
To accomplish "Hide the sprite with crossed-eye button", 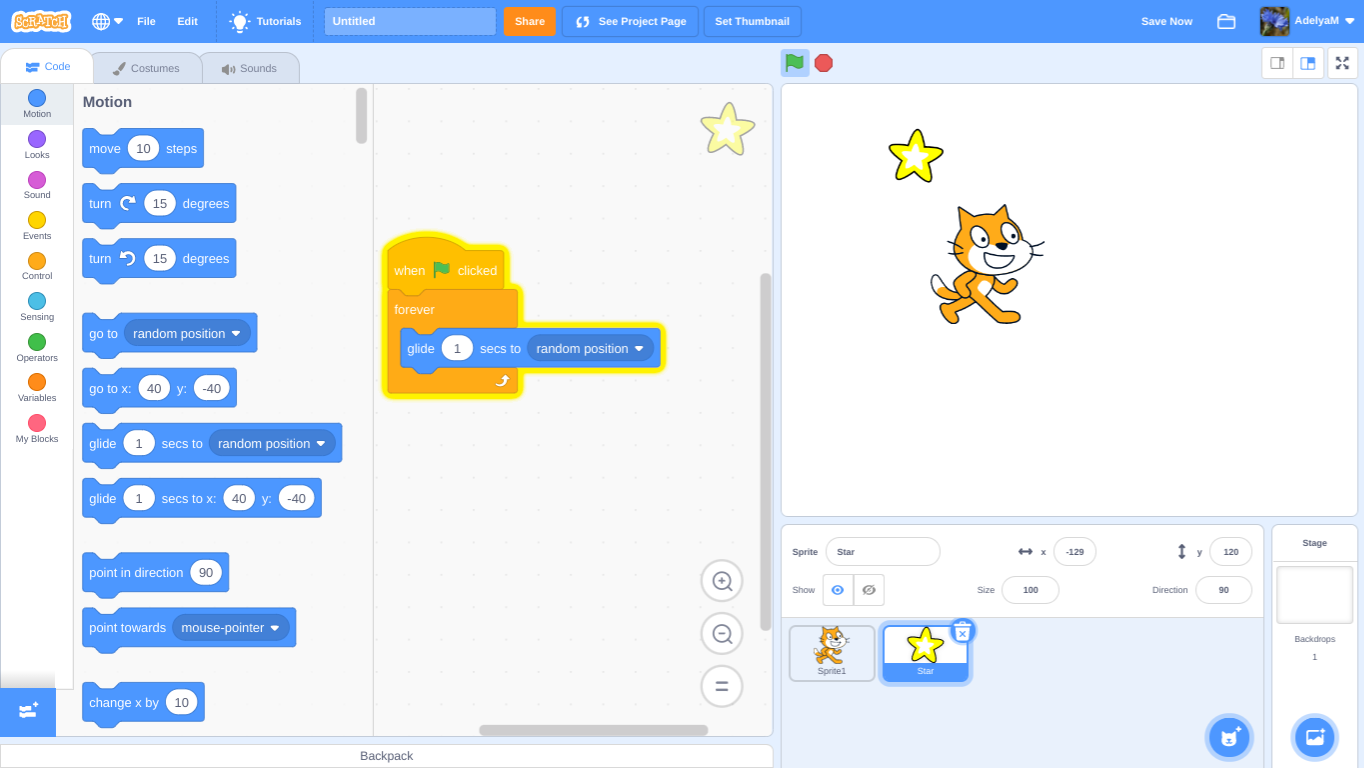I will click(869, 590).
